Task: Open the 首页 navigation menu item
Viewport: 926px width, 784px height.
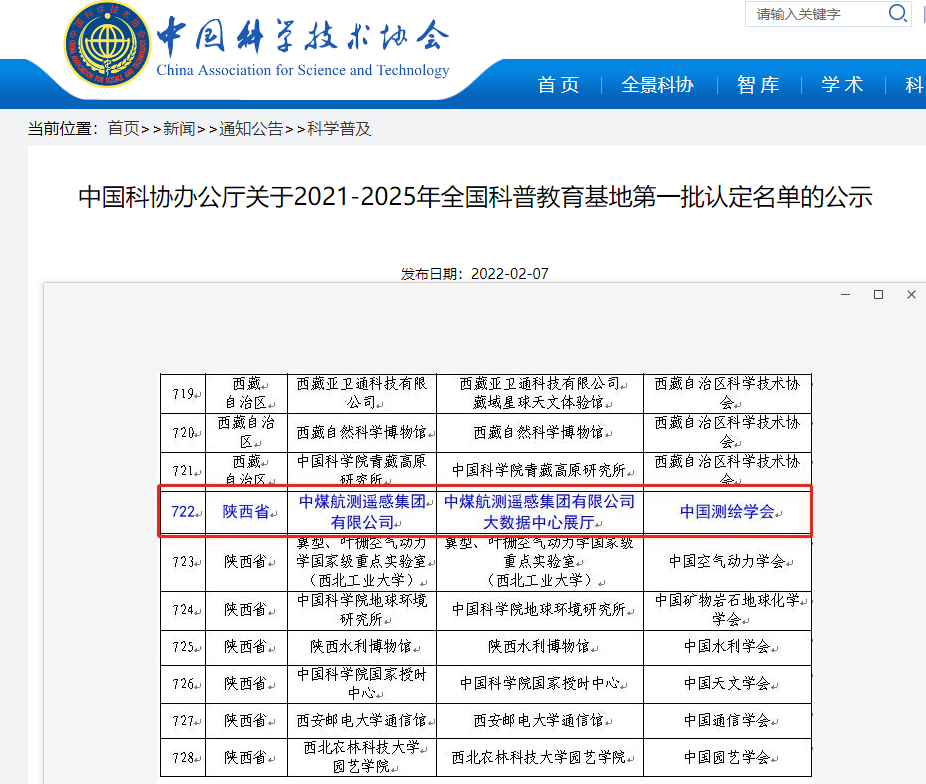Action: (558, 85)
